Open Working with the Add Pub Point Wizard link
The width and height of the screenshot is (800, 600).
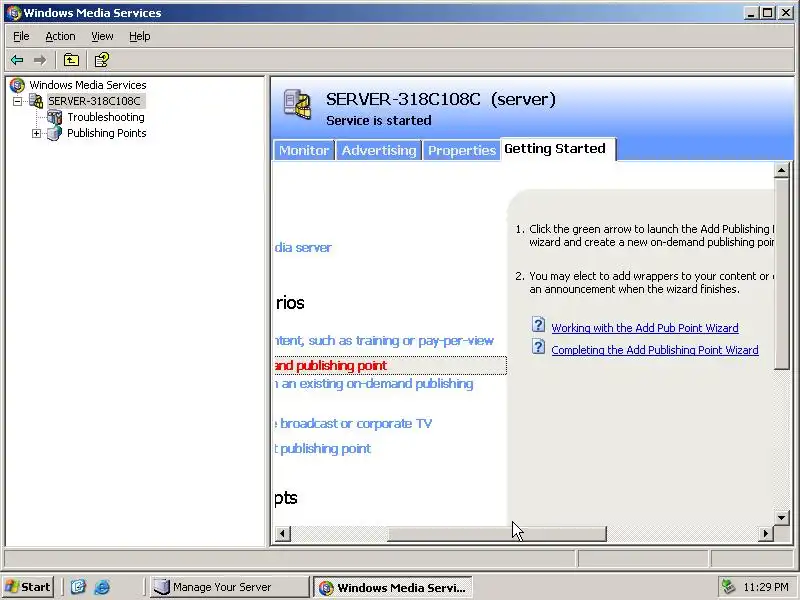pos(645,328)
